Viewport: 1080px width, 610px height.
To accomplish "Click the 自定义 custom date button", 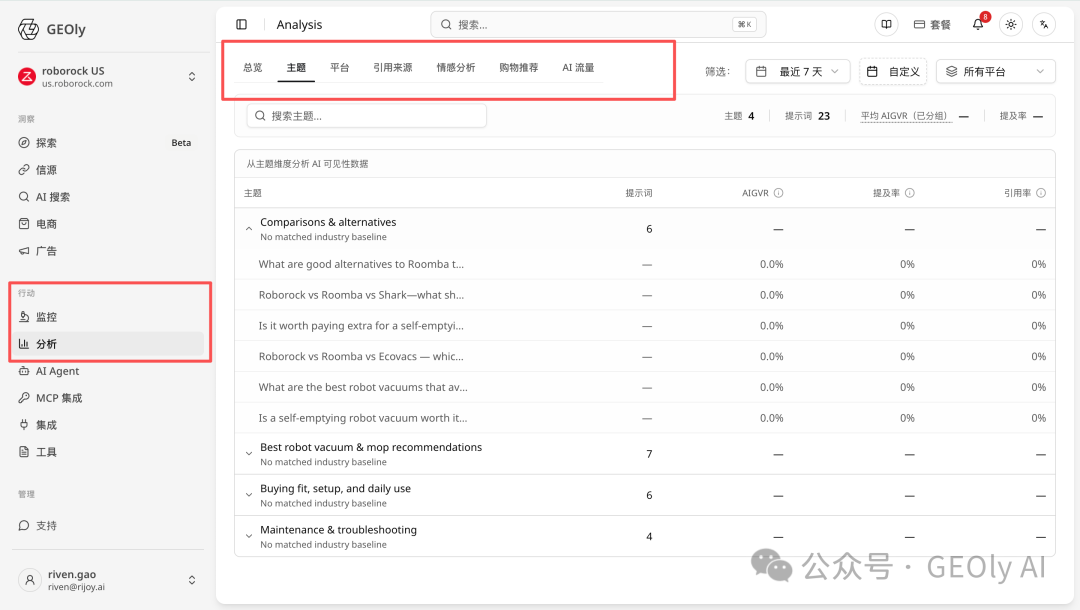I will click(893, 72).
